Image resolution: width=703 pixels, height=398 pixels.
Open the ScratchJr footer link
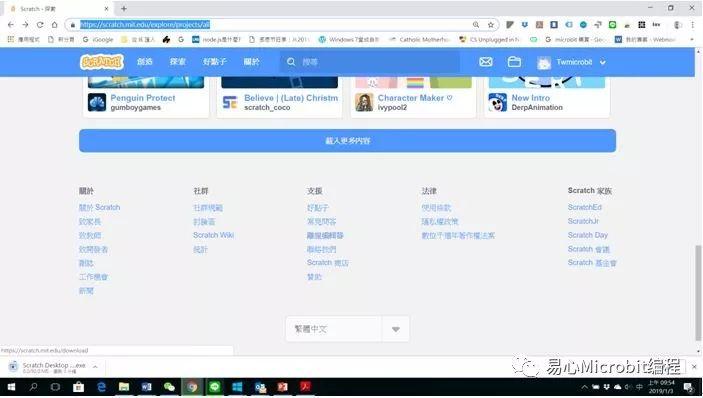point(583,221)
